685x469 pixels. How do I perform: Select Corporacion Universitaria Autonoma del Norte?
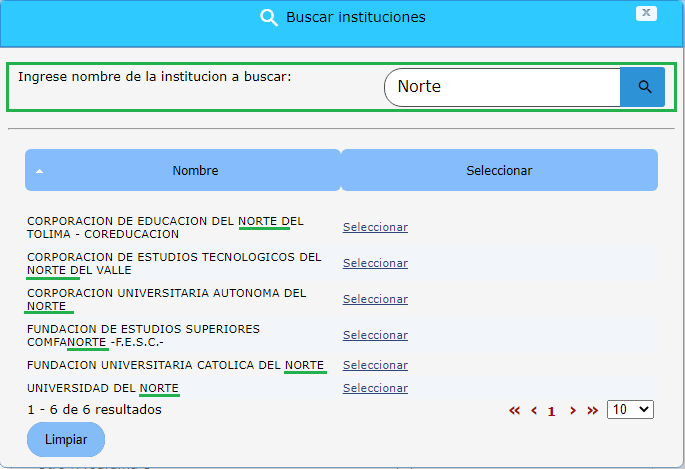375,299
